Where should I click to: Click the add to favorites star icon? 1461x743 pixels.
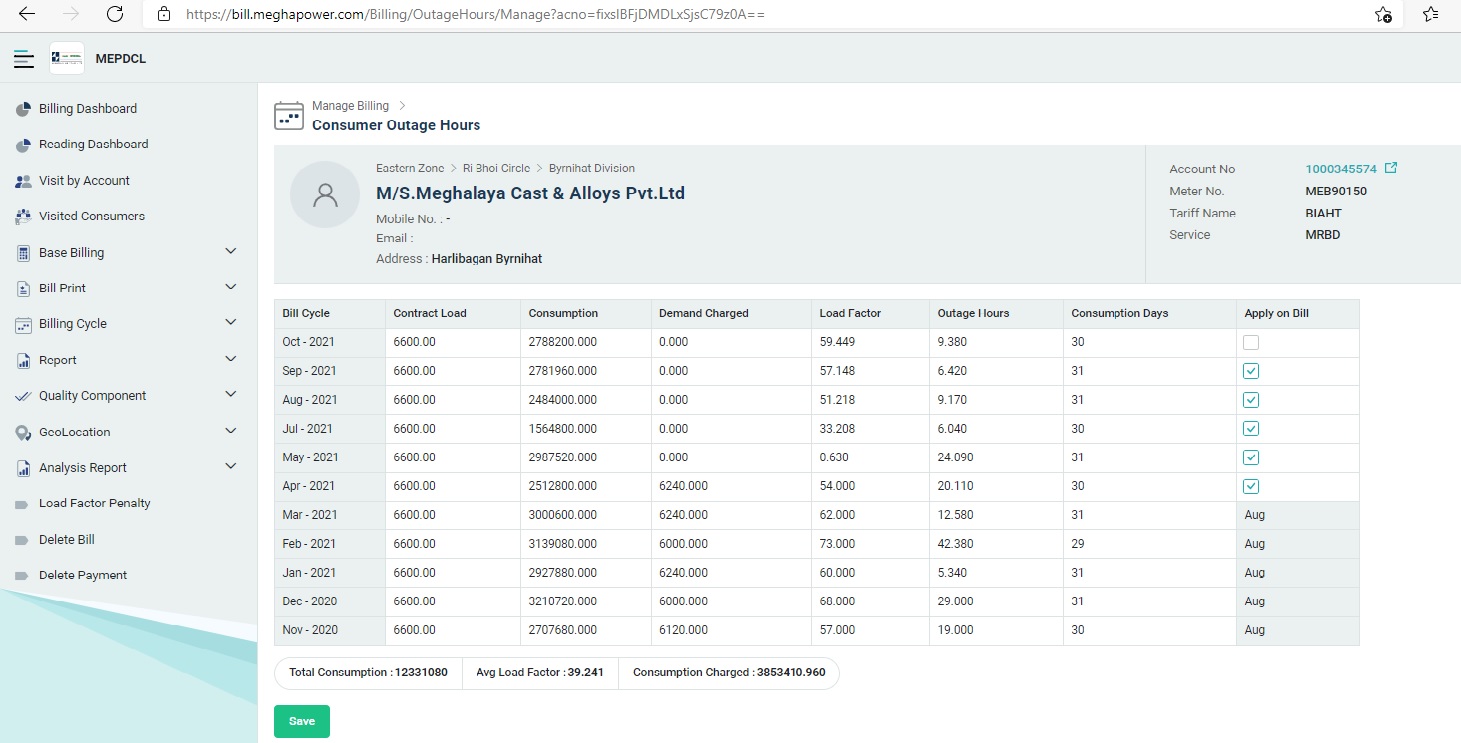pos(1383,14)
